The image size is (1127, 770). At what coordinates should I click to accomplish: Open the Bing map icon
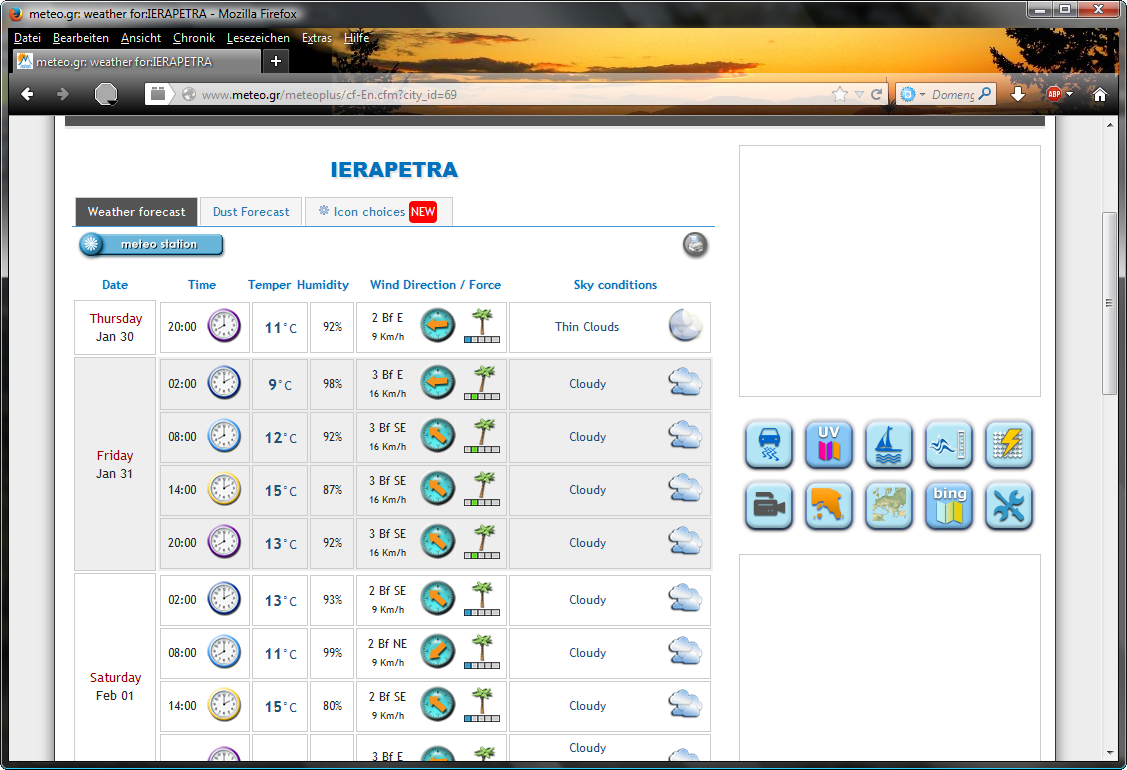pyautogui.click(x=949, y=505)
